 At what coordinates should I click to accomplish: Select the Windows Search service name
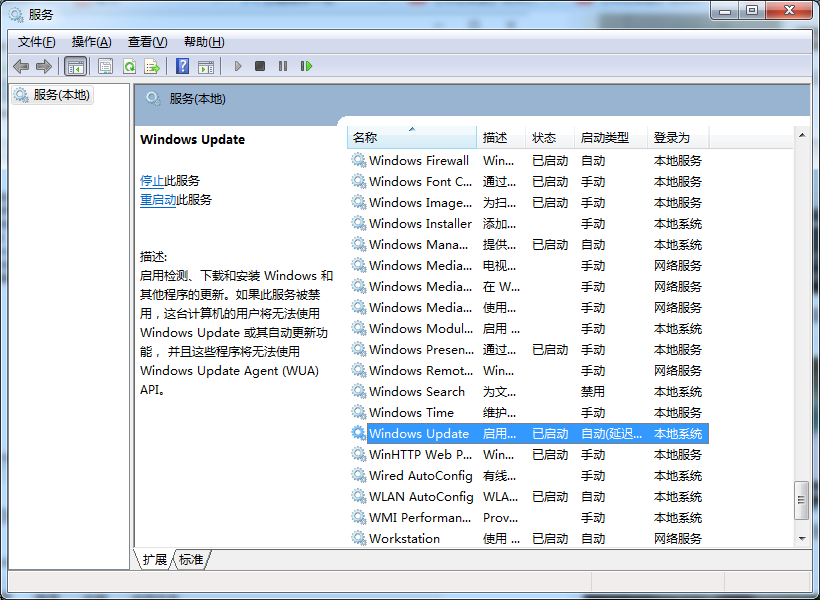pyautogui.click(x=417, y=391)
